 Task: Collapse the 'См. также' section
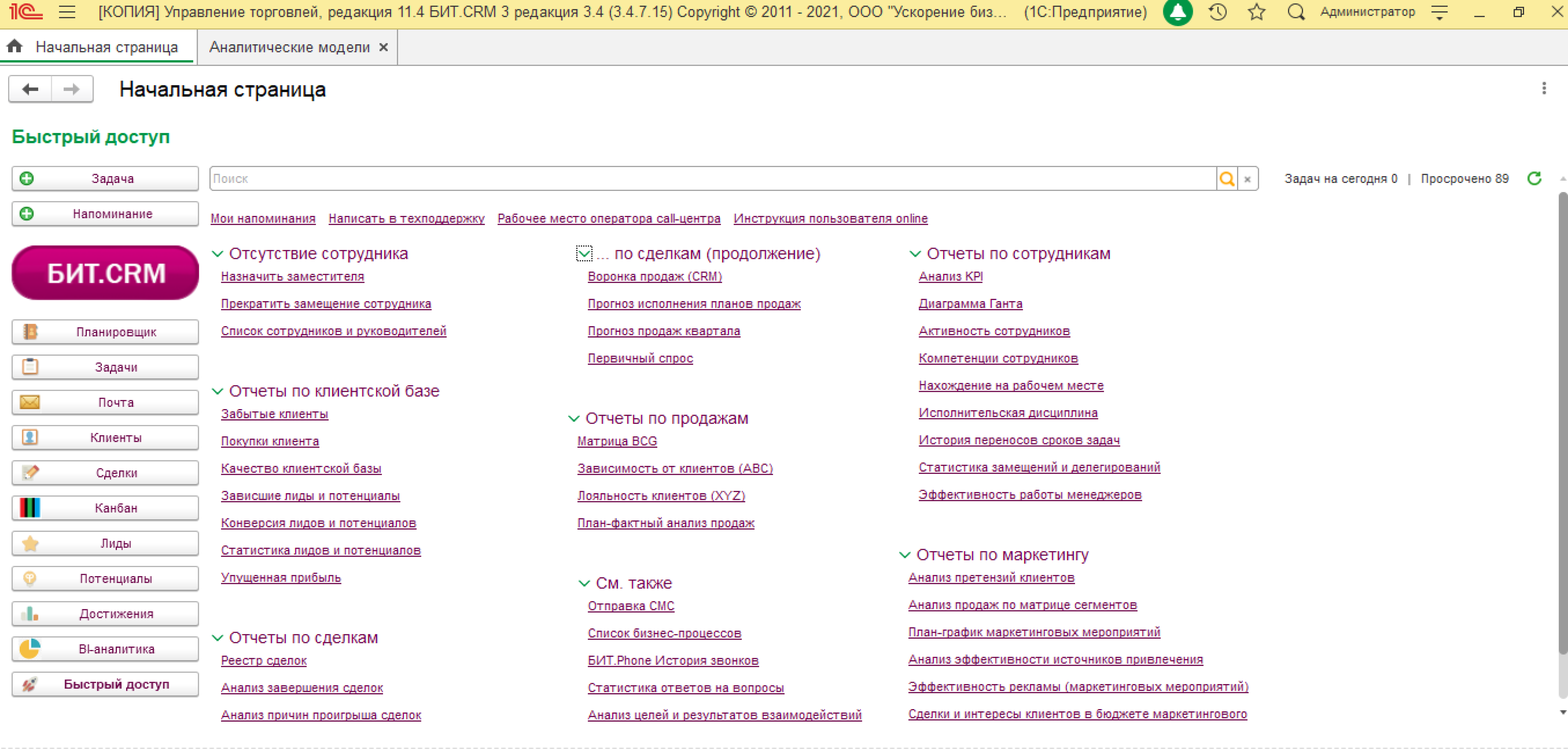584,584
